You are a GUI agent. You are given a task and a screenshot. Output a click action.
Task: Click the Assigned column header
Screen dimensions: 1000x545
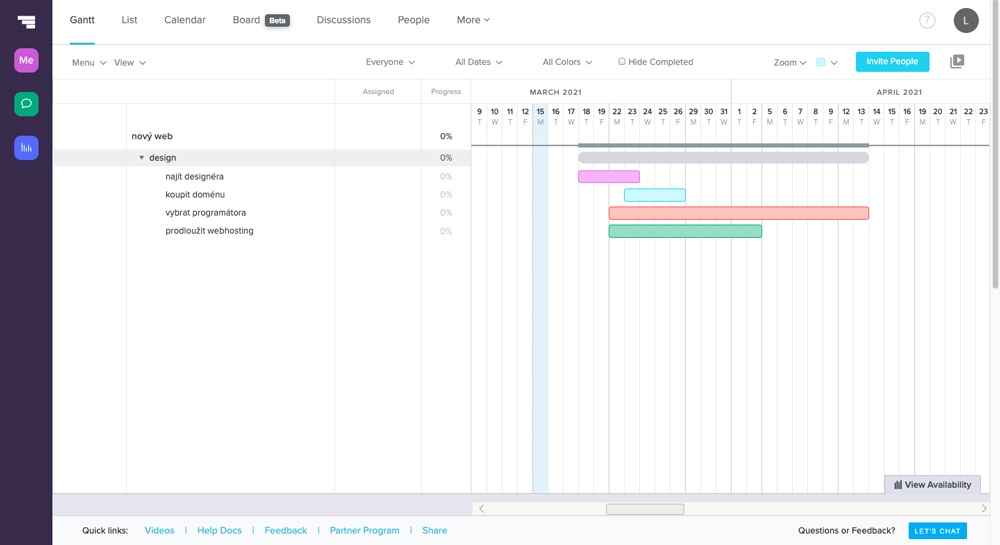pos(378,92)
